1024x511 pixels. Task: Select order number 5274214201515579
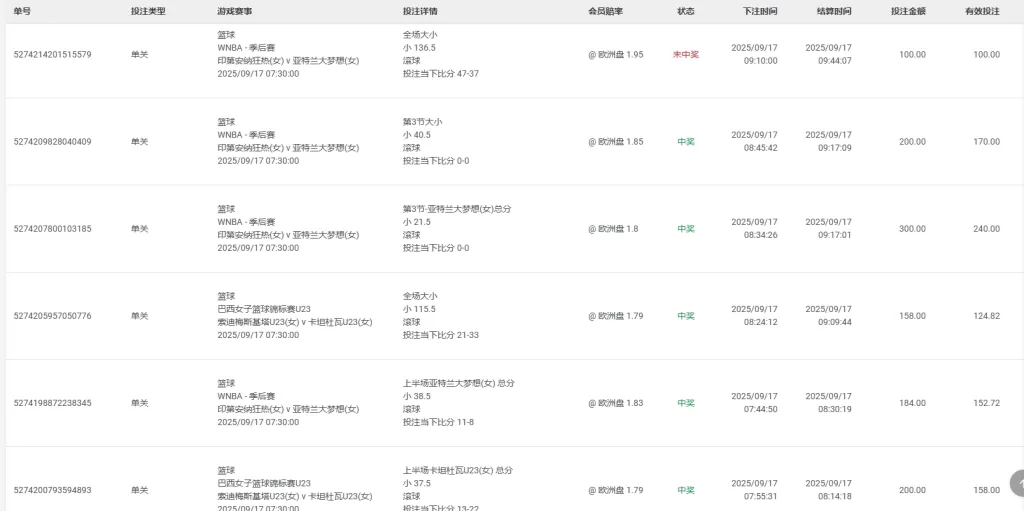[52, 55]
